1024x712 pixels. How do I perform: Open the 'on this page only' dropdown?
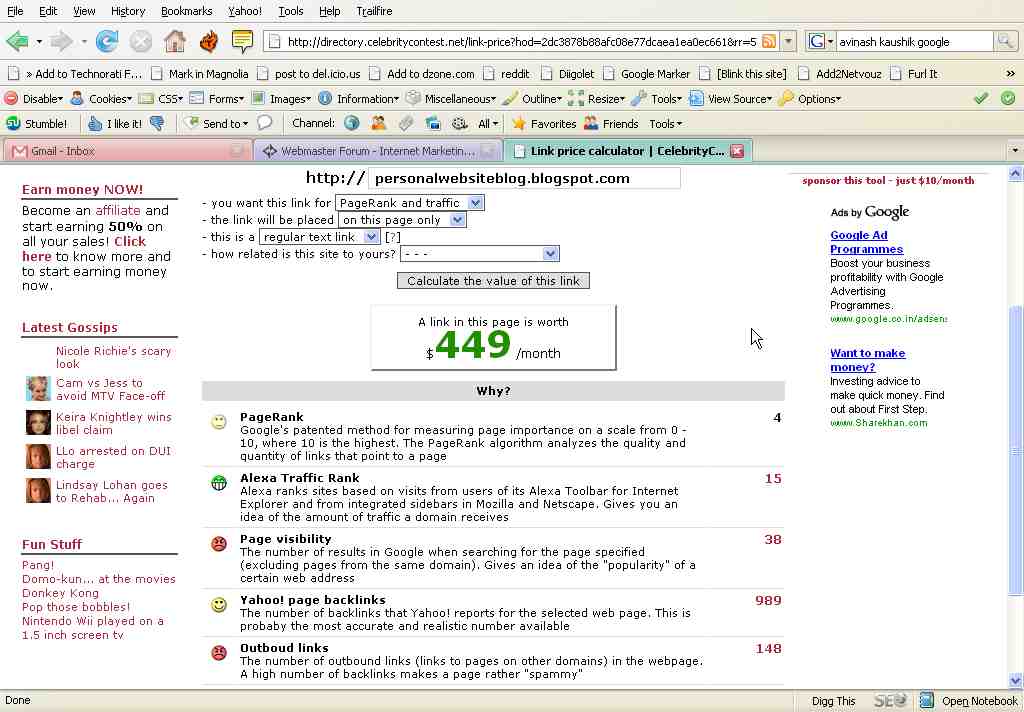pos(402,220)
